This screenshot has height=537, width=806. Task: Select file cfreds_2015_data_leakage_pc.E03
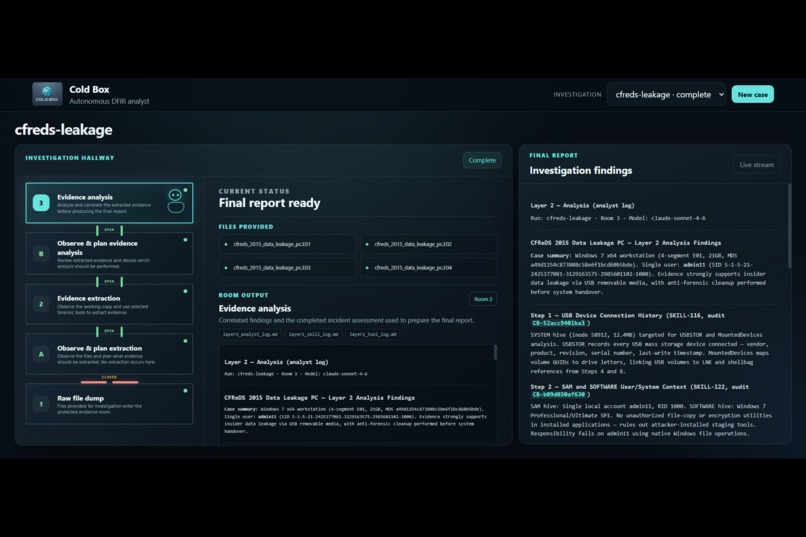coord(287,268)
